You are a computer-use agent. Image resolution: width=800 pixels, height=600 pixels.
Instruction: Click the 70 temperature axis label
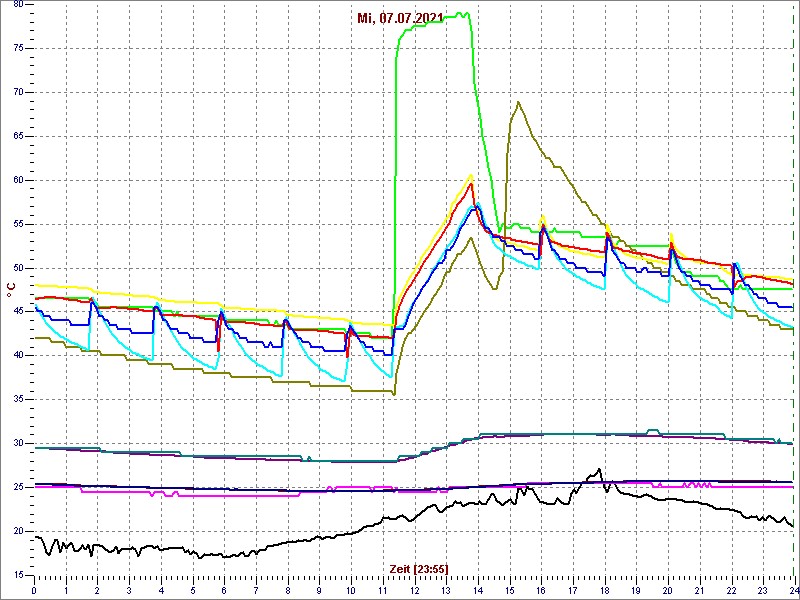tap(18, 92)
